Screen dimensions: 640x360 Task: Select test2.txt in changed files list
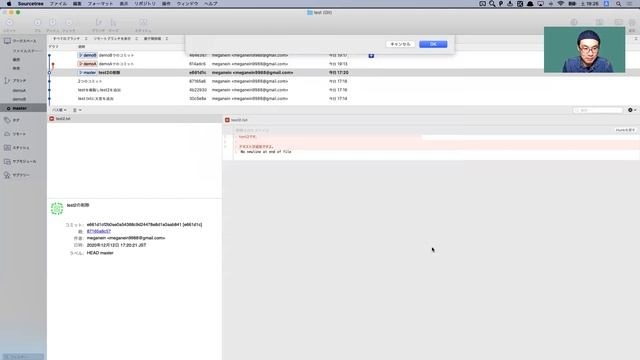[x=134, y=119]
